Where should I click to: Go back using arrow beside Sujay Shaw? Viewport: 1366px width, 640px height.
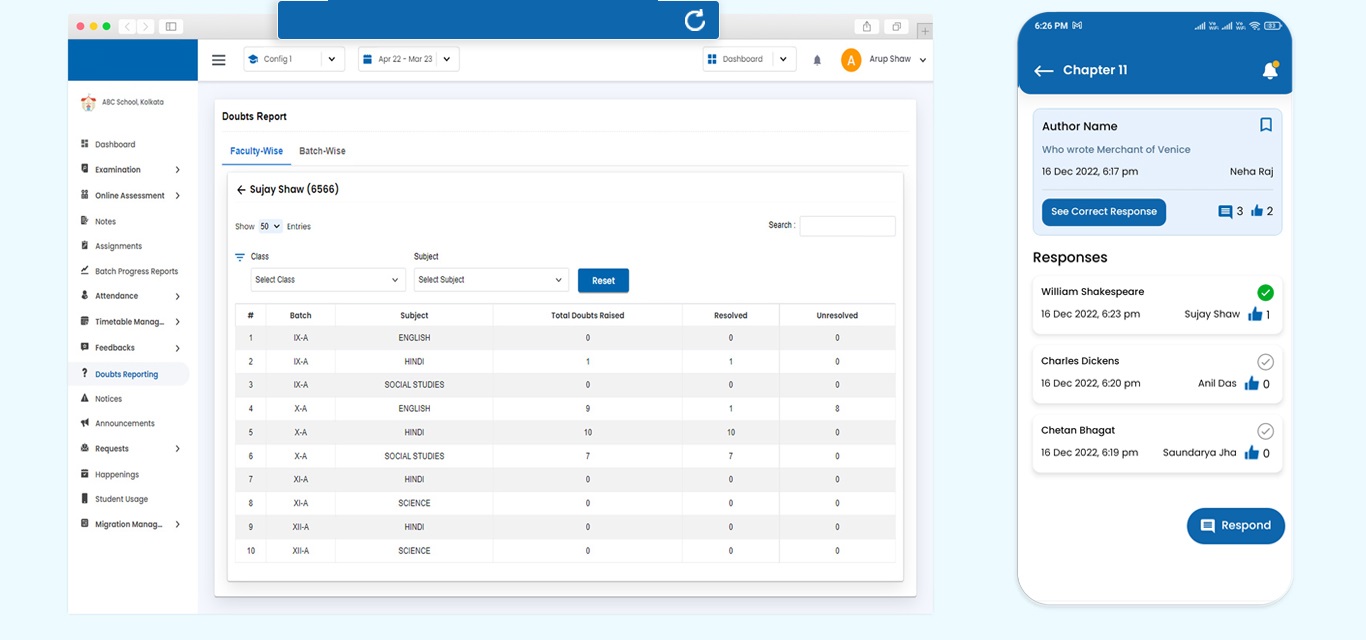tap(241, 190)
